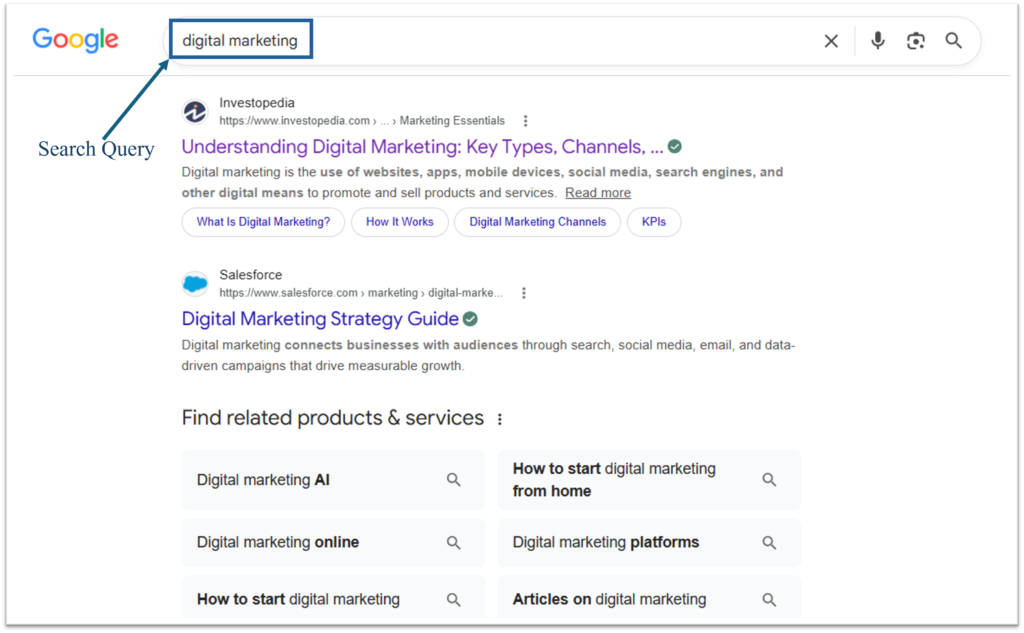
Task: Search related term Digital marketing AI
Action: 334,480
